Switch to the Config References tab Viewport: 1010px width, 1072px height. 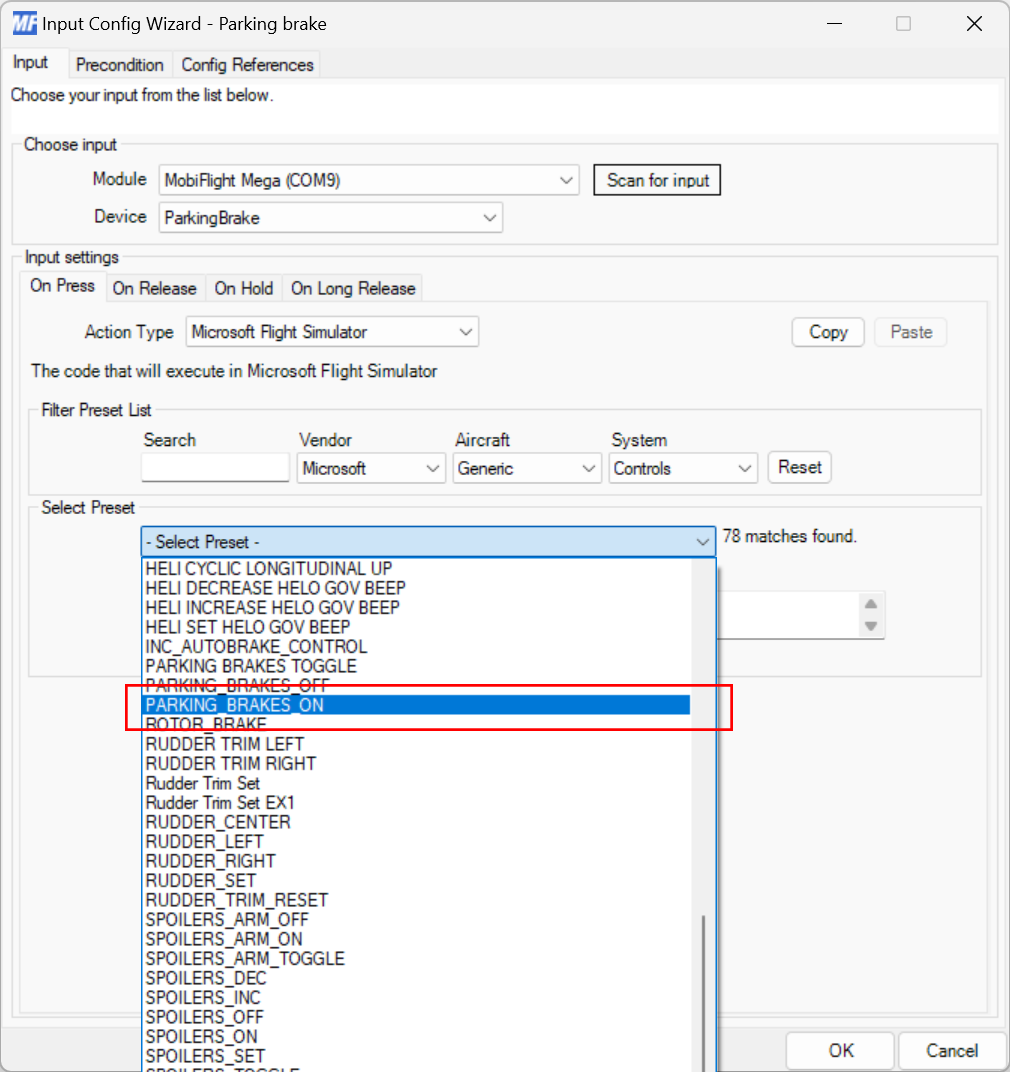(246, 64)
